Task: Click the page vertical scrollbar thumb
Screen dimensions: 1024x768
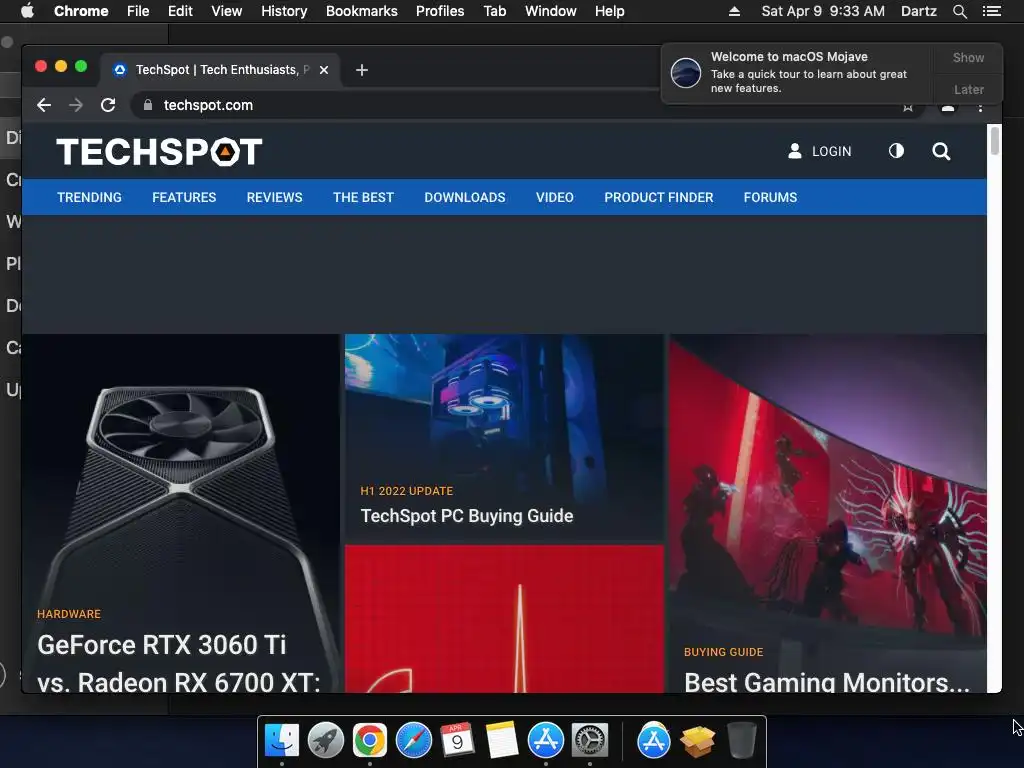Action: (x=995, y=140)
